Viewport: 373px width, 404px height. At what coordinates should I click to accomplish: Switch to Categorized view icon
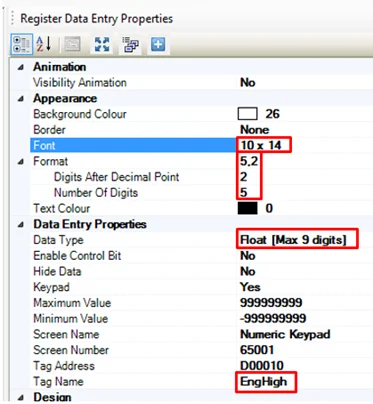(x=22, y=44)
